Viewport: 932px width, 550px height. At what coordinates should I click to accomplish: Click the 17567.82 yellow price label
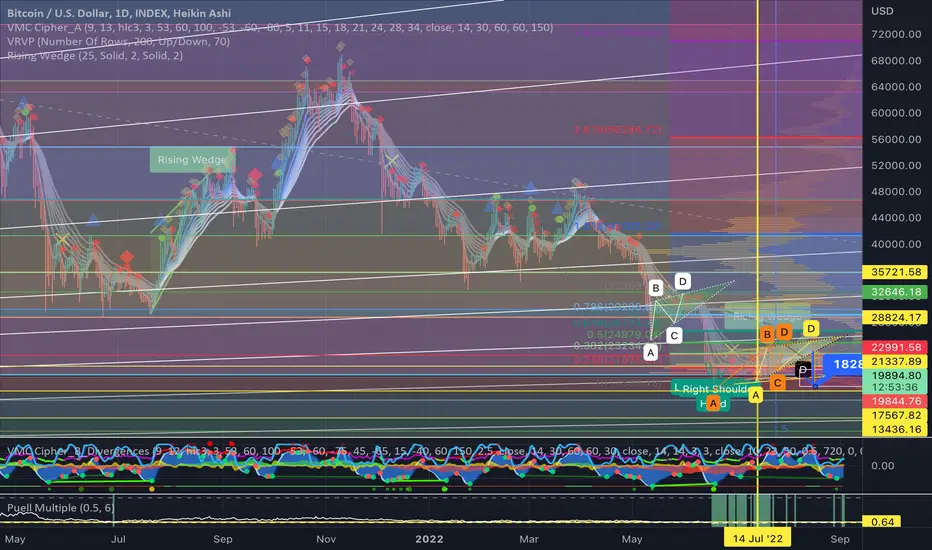[x=895, y=416]
